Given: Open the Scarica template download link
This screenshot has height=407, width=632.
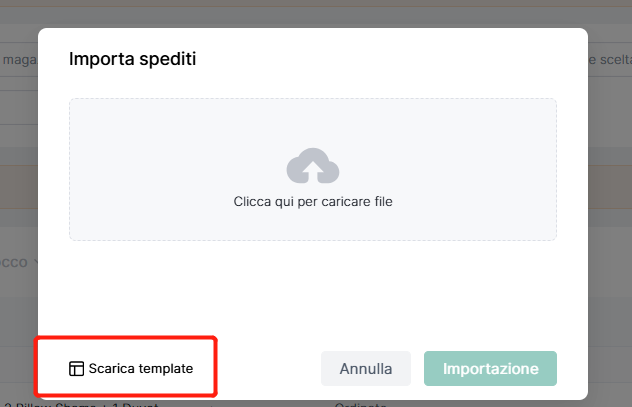Looking at the screenshot, I should (x=131, y=368).
